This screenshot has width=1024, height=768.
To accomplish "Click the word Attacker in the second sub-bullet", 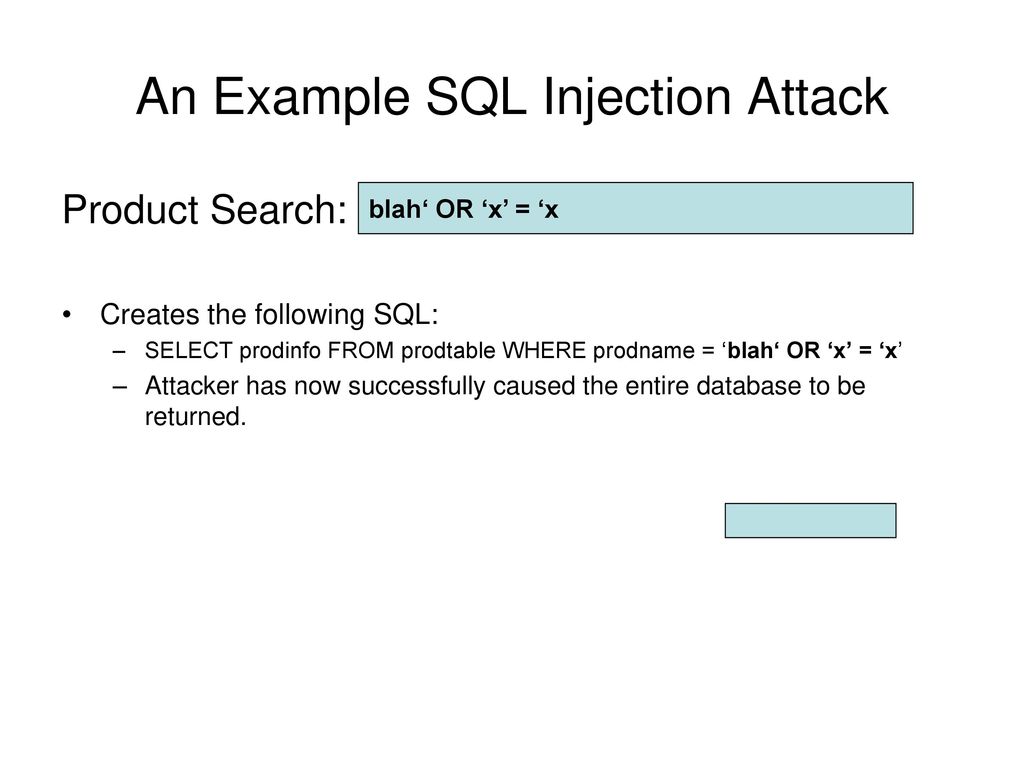I will (x=192, y=386).
